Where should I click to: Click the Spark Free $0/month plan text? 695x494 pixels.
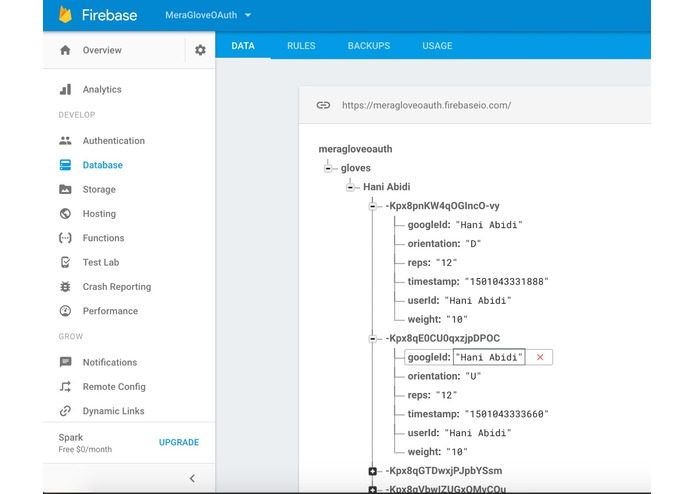tap(85, 443)
